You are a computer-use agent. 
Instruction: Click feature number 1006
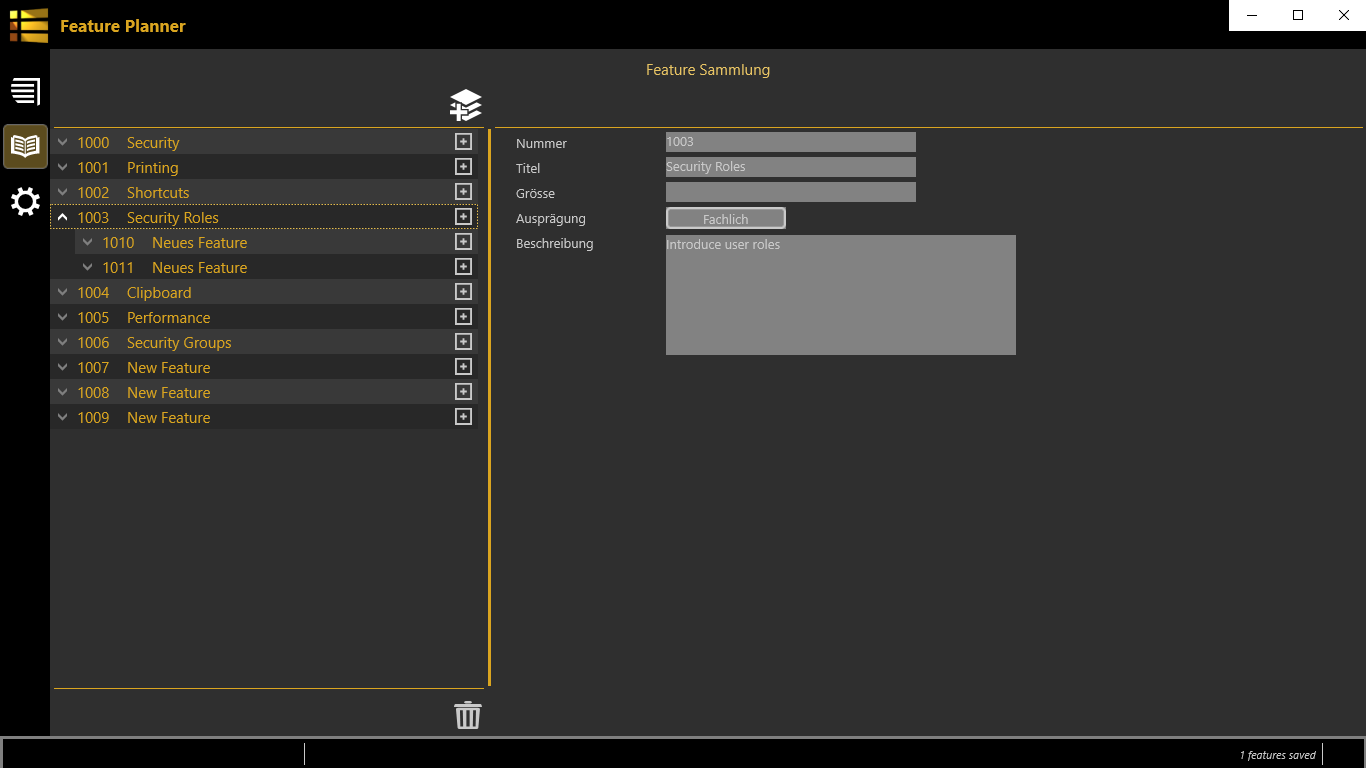tap(93, 343)
